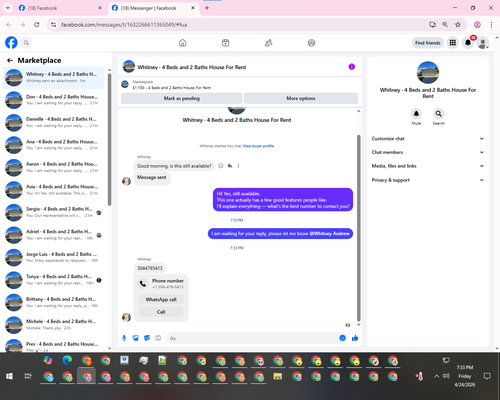Show hidden icons in the system tray

(x=436, y=376)
